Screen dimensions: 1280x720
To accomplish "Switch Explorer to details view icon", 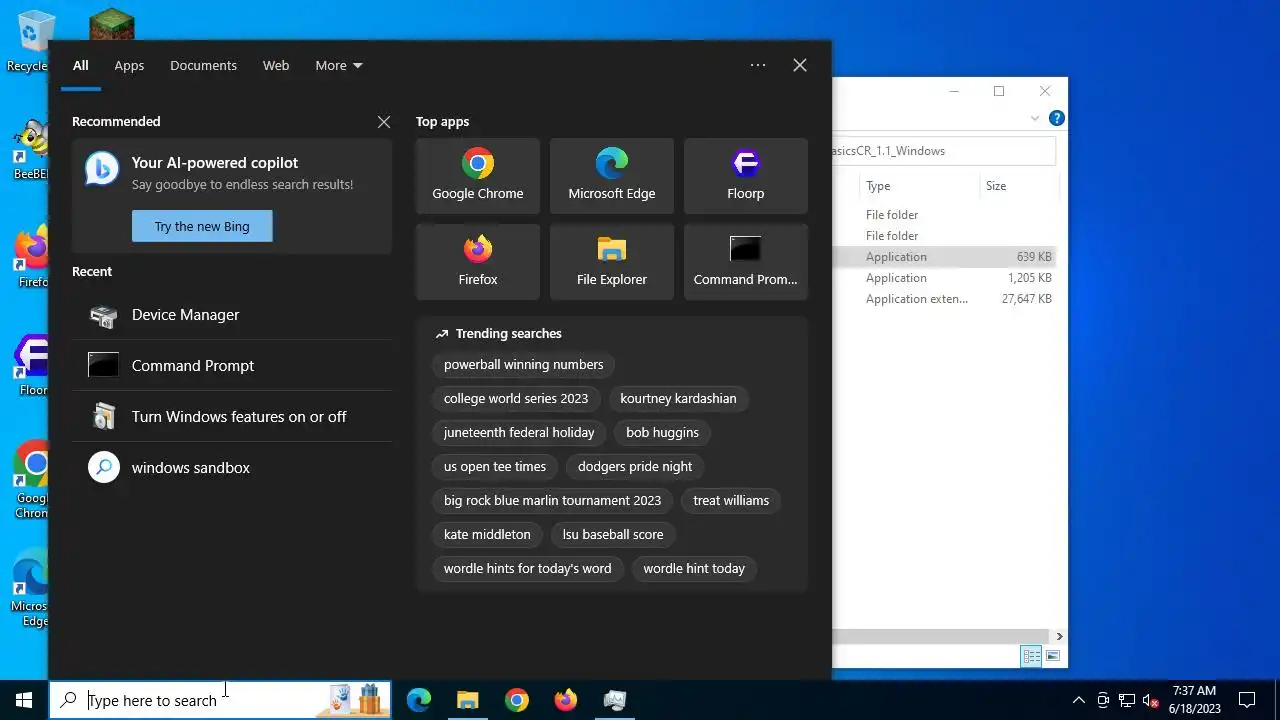I will (x=1031, y=656).
